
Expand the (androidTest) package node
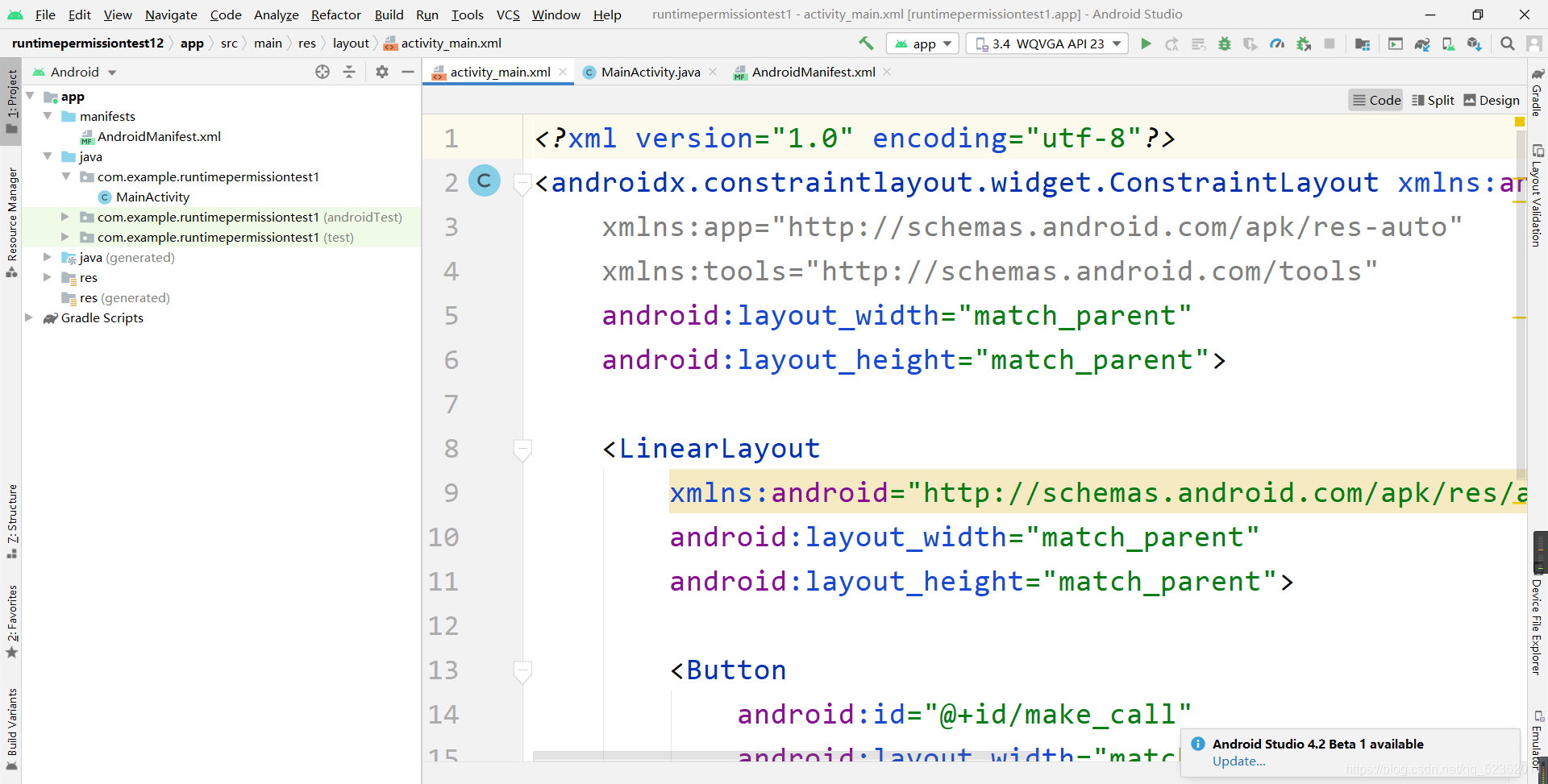click(65, 217)
